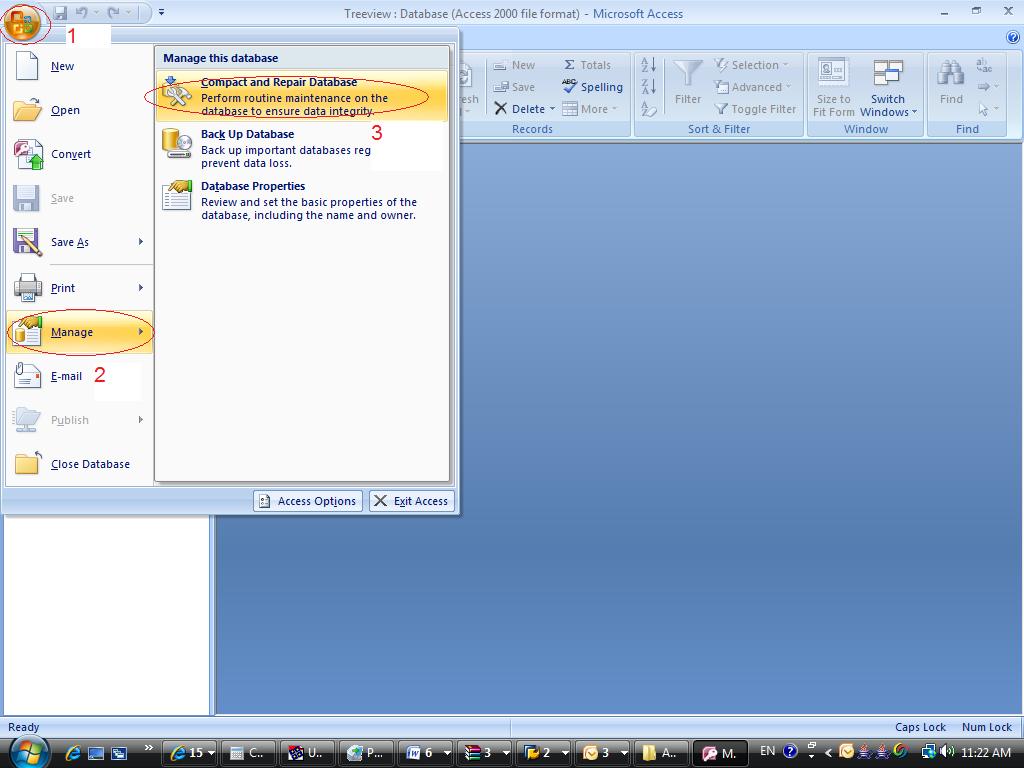Image resolution: width=1024 pixels, height=768 pixels.
Task: Click Caps Lock status bar indicator
Action: point(920,727)
